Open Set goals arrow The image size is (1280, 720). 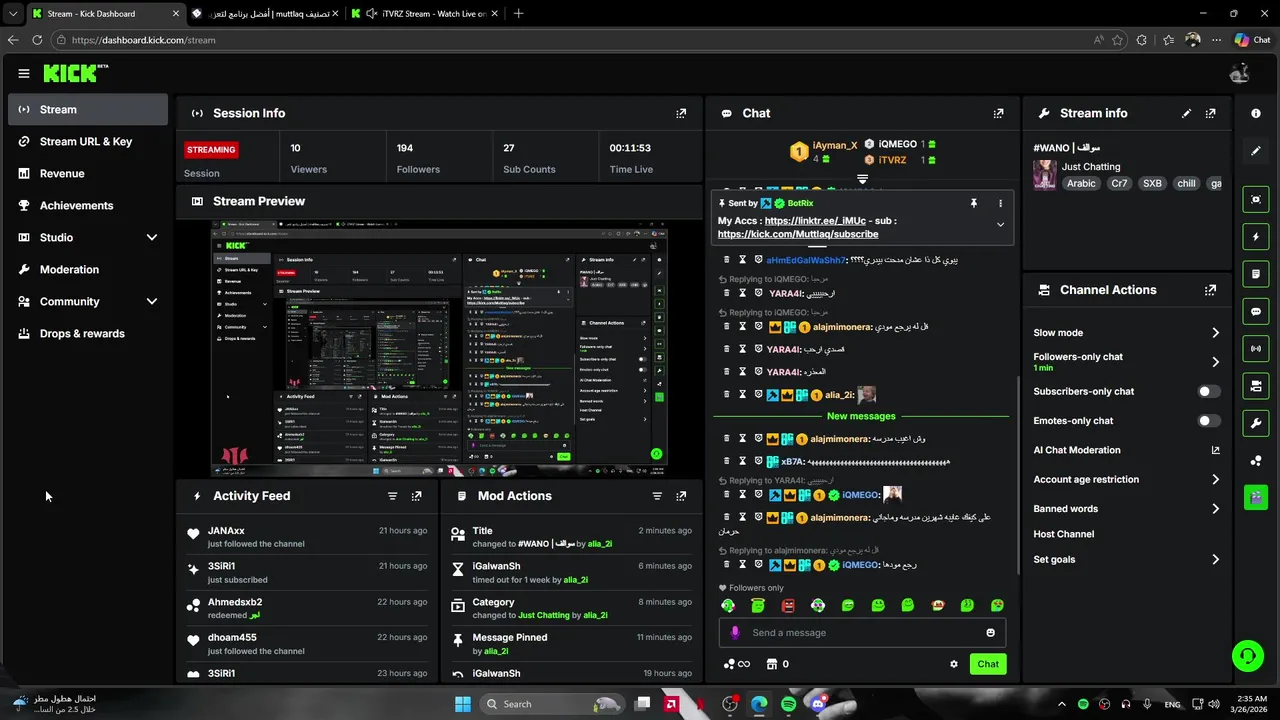pos(1216,560)
